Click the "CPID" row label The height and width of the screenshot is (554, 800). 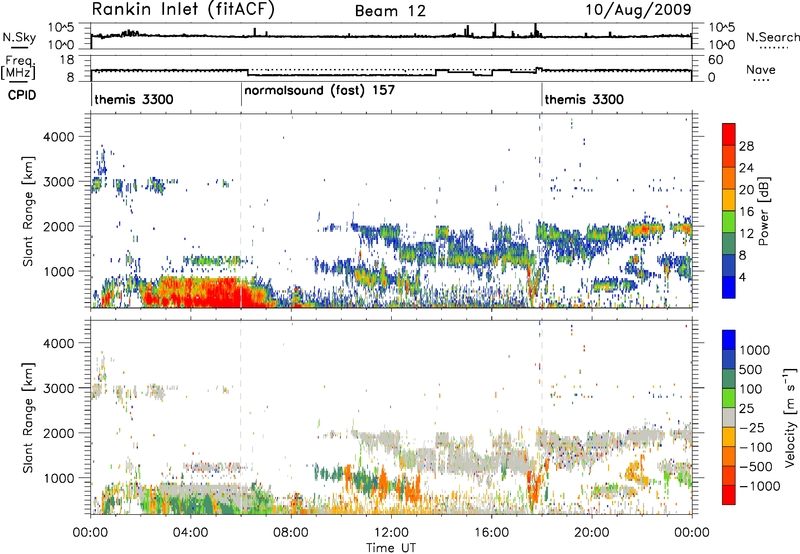[x=22, y=95]
